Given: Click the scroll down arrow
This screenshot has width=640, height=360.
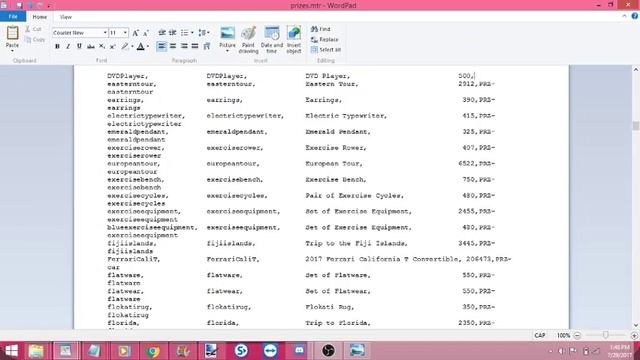Looking at the screenshot, I should (x=636, y=325).
